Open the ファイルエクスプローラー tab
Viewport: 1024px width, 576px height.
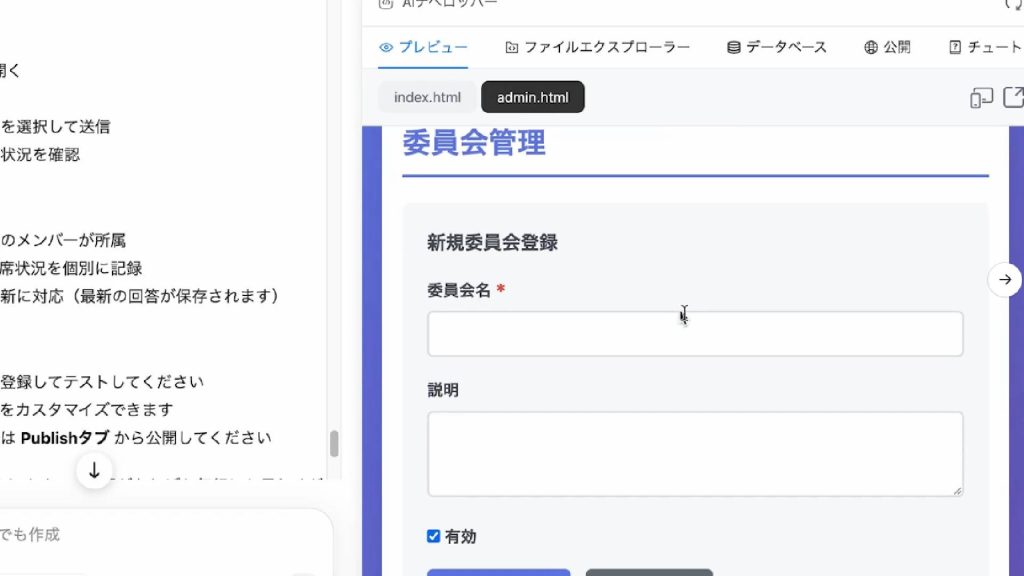(606, 47)
